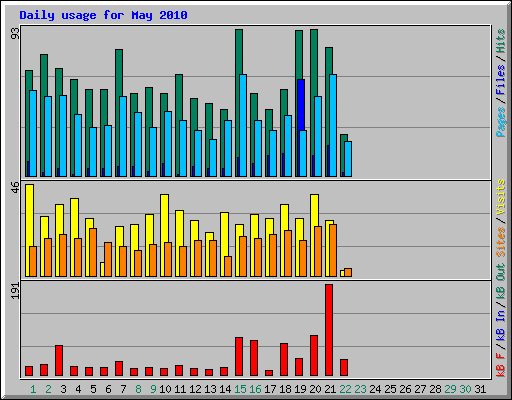512x400 pixels.
Task: Click the 191 scale value of the kB chart
Action: 15,291
